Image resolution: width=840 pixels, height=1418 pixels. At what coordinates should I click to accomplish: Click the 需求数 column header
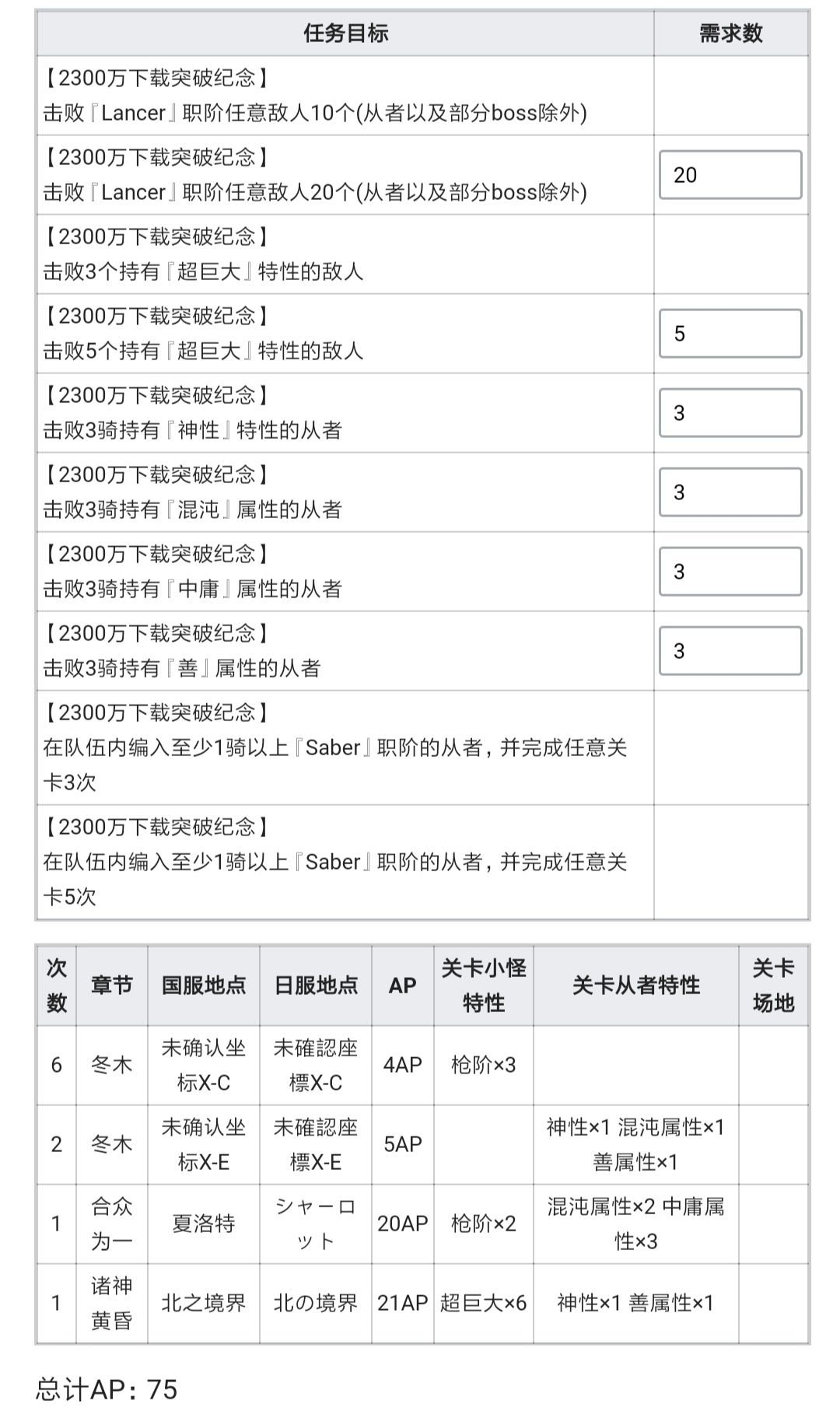click(x=730, y=33)
